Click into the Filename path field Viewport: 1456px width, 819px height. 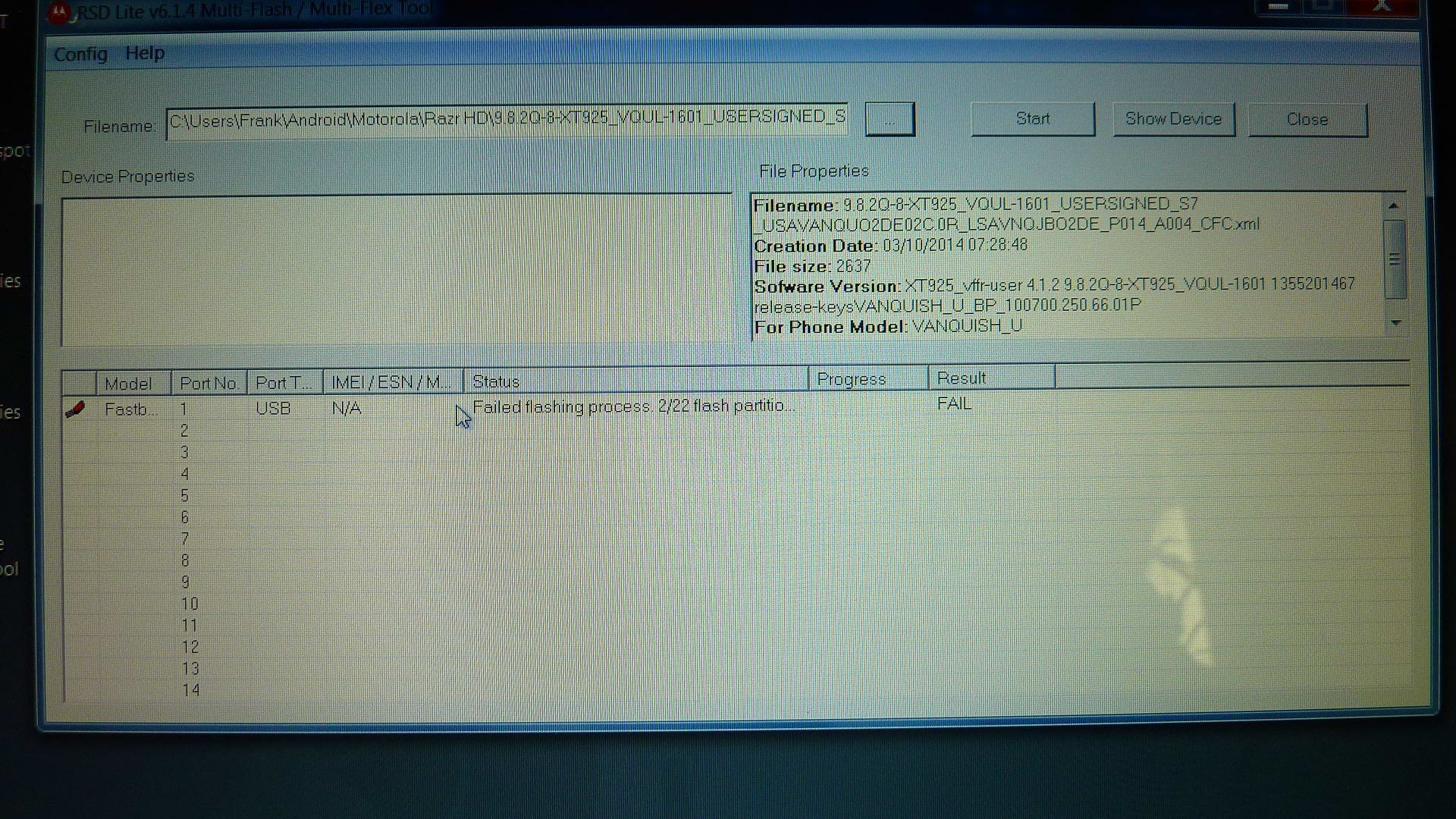(x=507, y=121)
